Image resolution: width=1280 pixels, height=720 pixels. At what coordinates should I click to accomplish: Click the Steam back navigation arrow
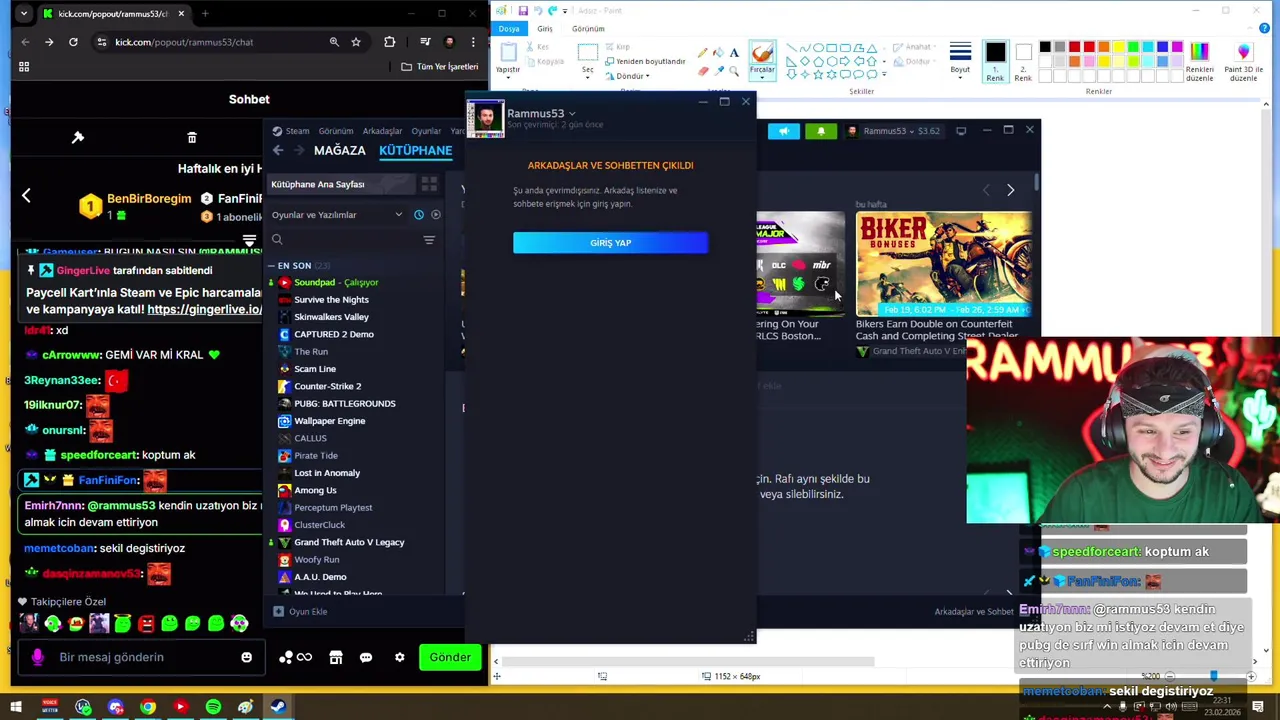point(278,150)
